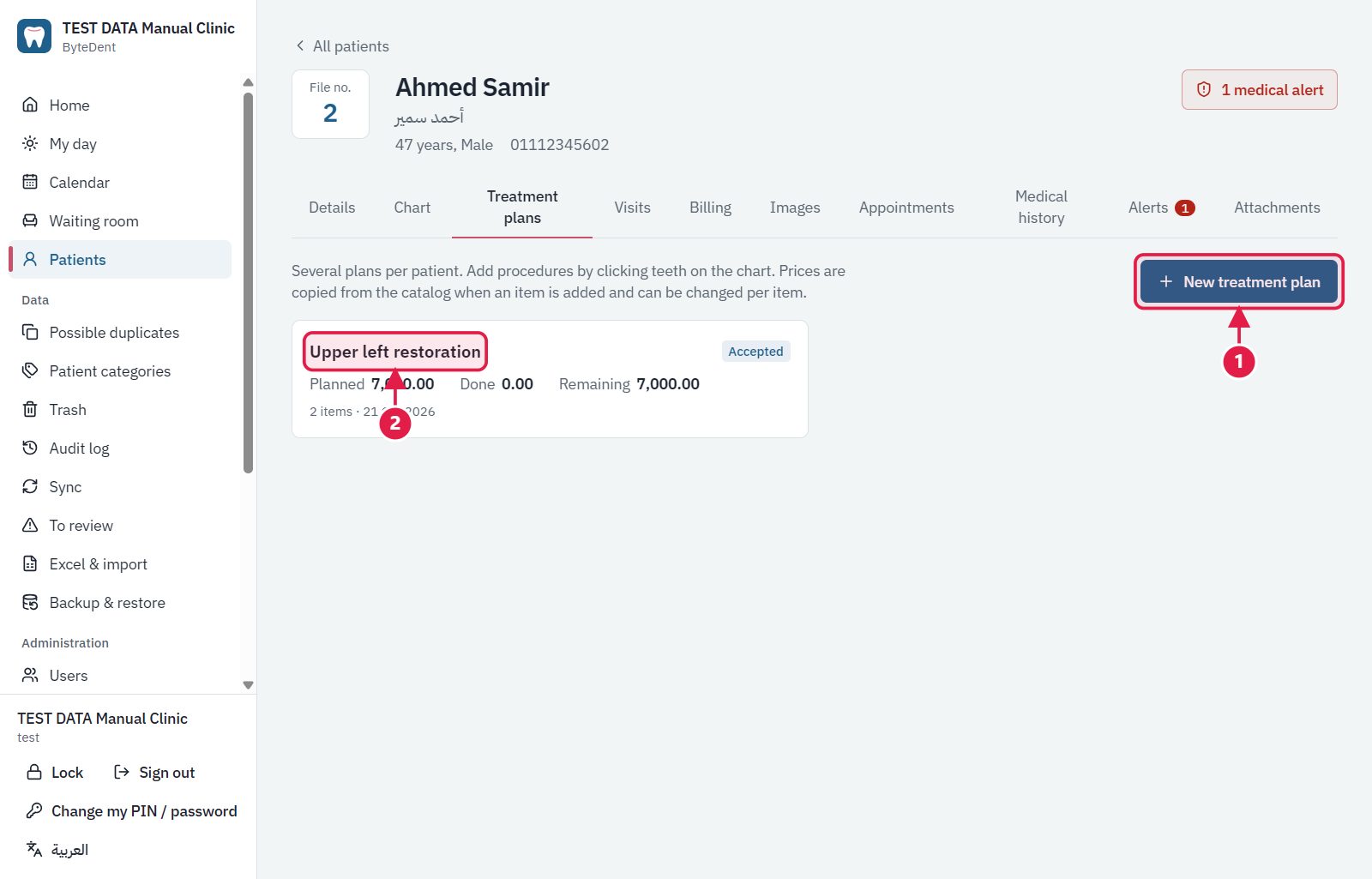The height and width of the screenshot is (879, 1372).
Task: Open Backup & restore database icon
Action: click(30, 602)
